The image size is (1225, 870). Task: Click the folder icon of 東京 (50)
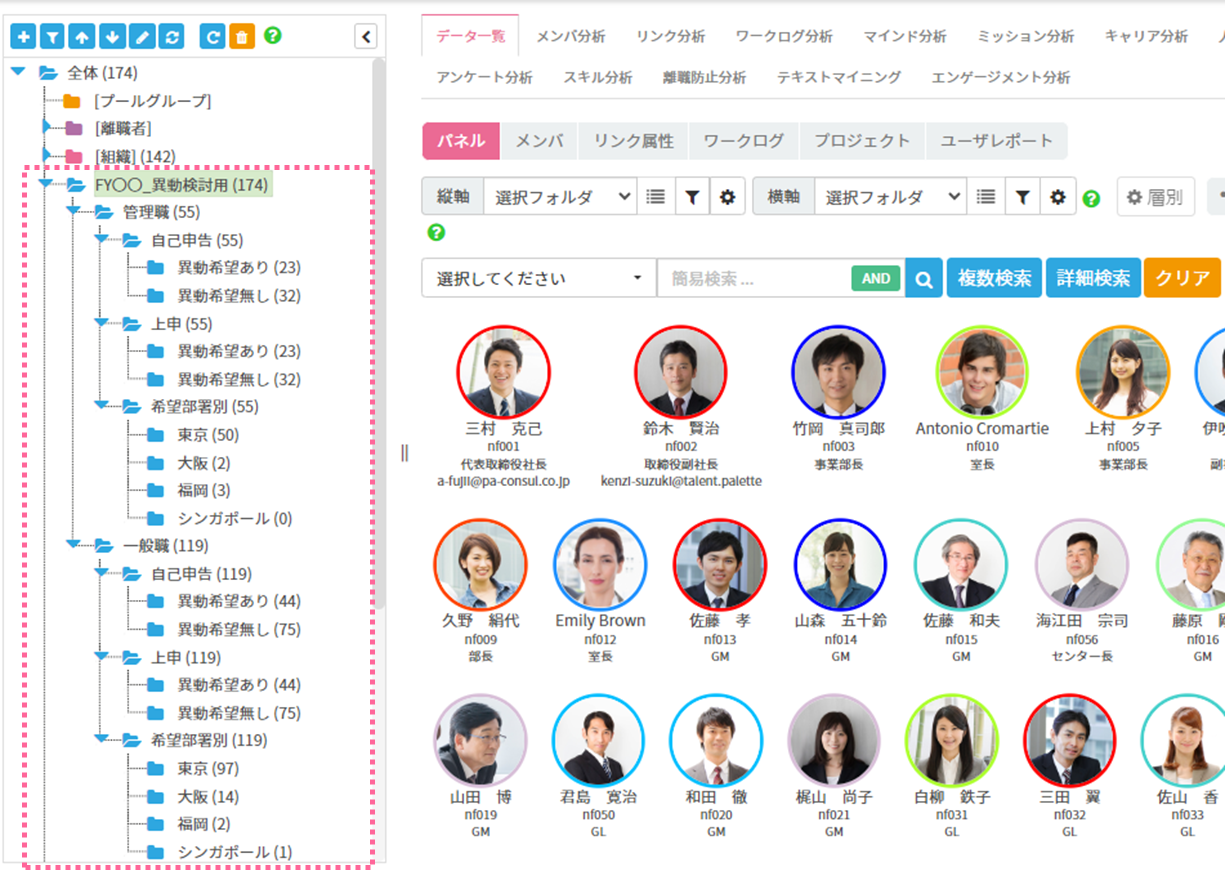[x=155, y=435]
